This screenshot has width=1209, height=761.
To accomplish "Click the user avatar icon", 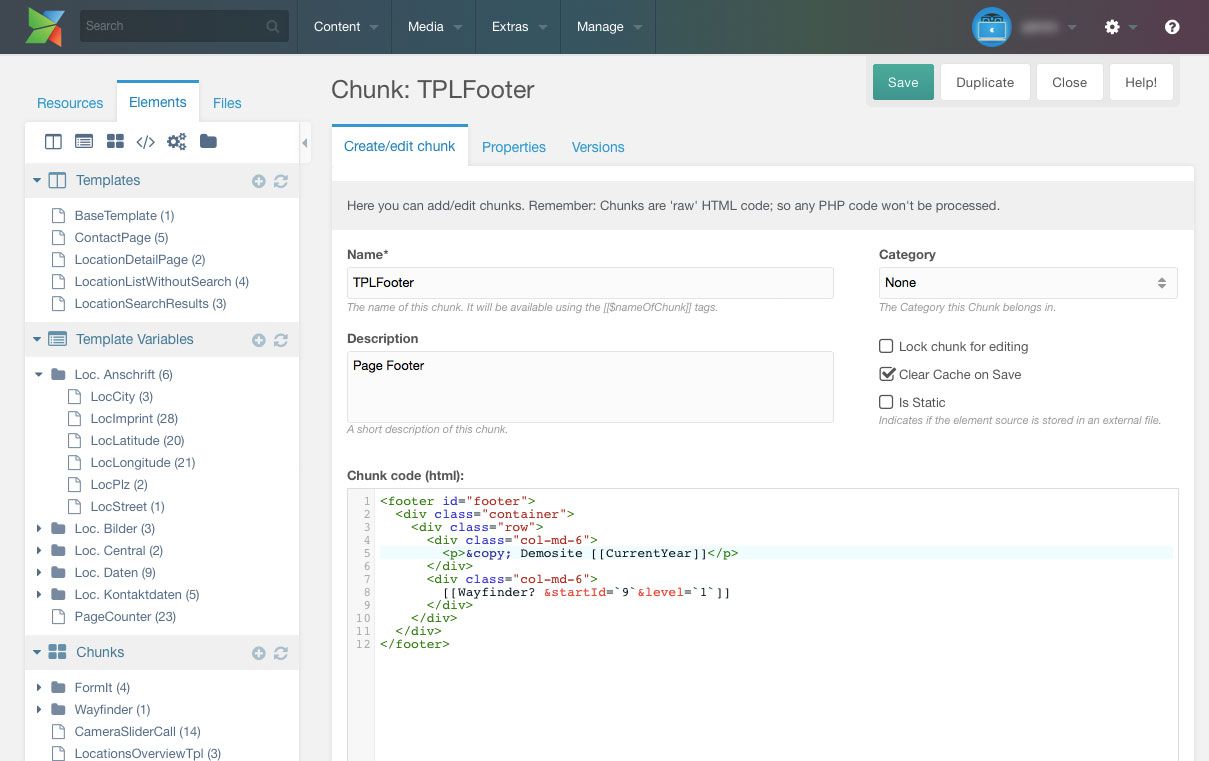I will pos(991,27).
